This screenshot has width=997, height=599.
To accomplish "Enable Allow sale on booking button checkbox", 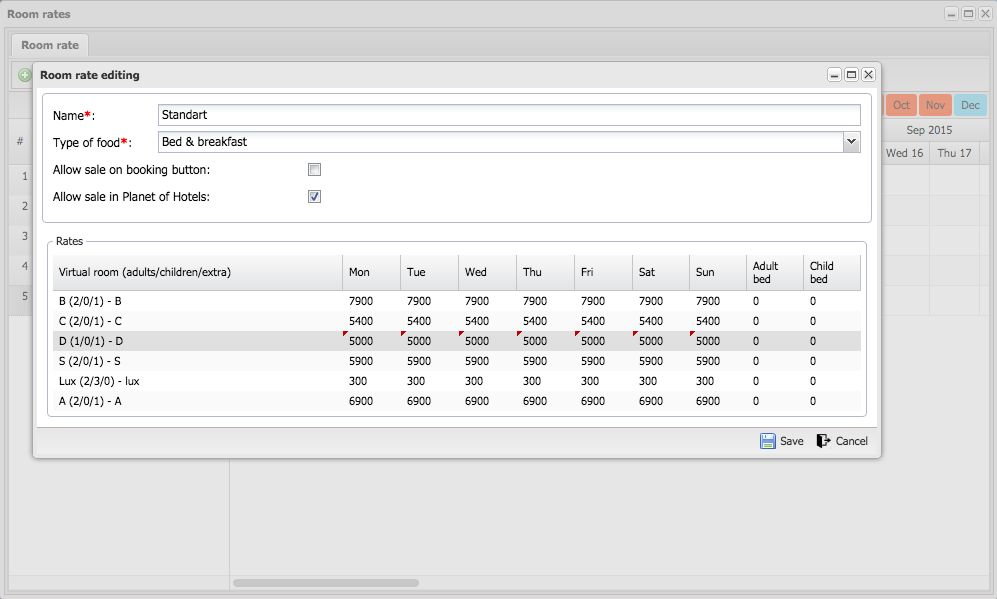I will (x=314, y=170).
